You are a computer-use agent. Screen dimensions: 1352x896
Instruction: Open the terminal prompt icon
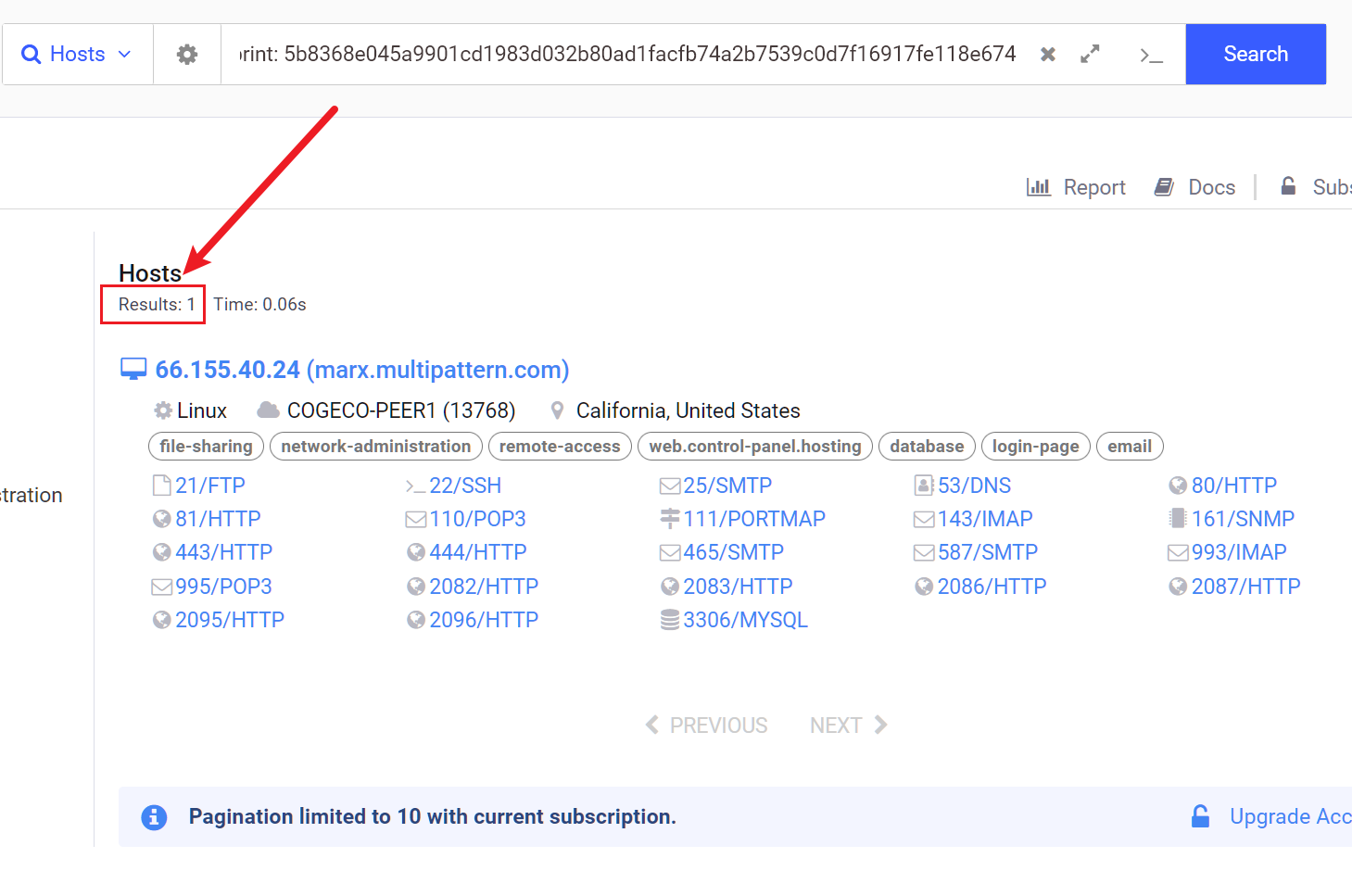coord(1151,56)
